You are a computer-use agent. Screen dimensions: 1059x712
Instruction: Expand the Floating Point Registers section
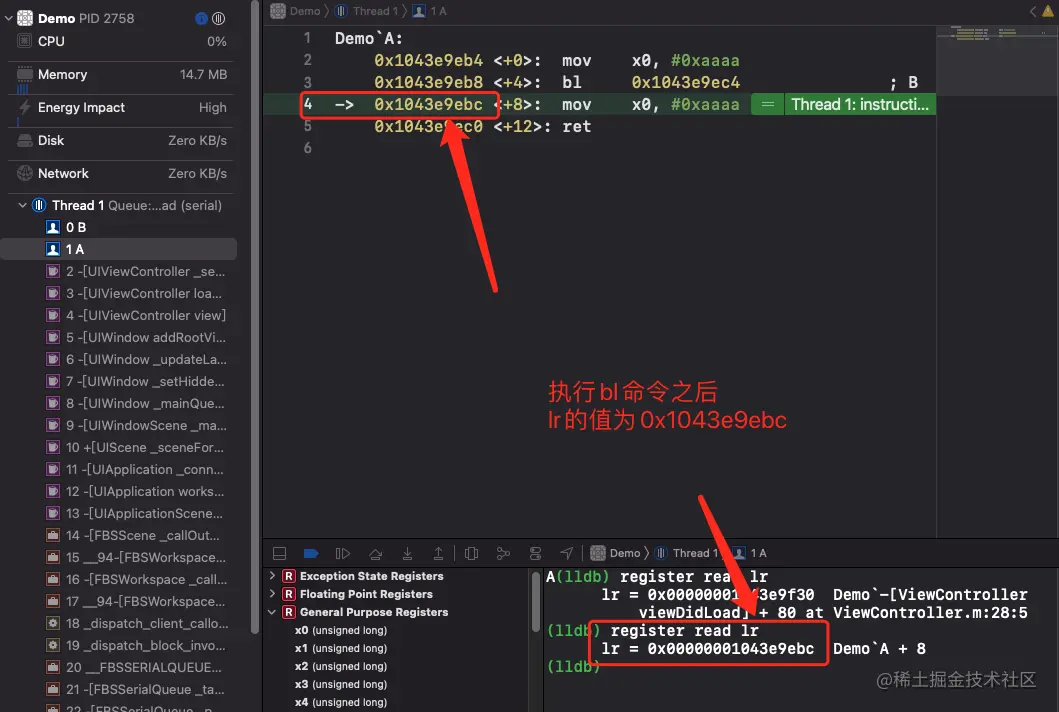(271, 594)
